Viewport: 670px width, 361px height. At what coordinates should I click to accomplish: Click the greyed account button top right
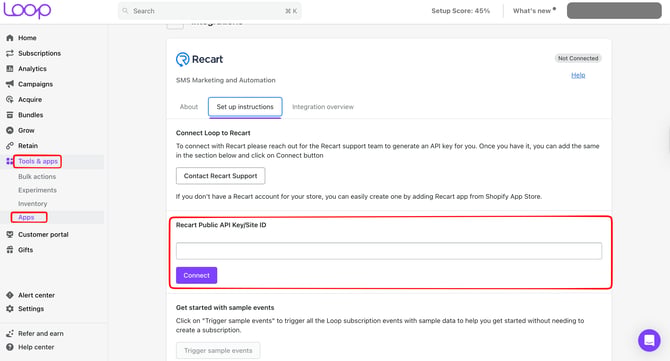point(614,11)
